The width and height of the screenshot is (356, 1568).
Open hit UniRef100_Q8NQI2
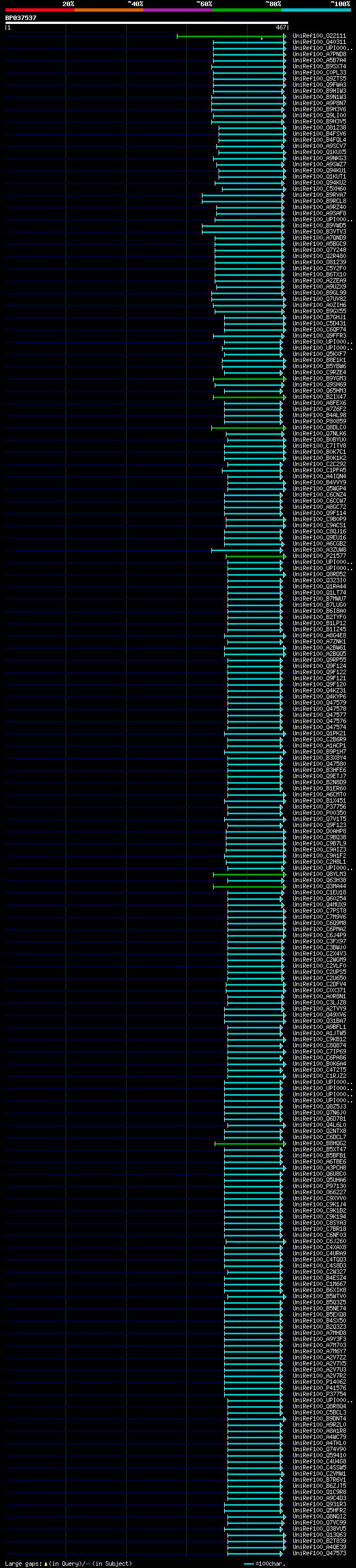click(x=319, y=1517)
